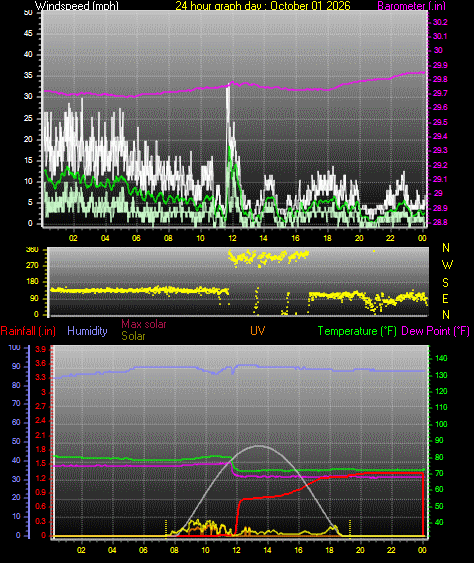Click the 0.3 rainfall axis value

[41, 521]
